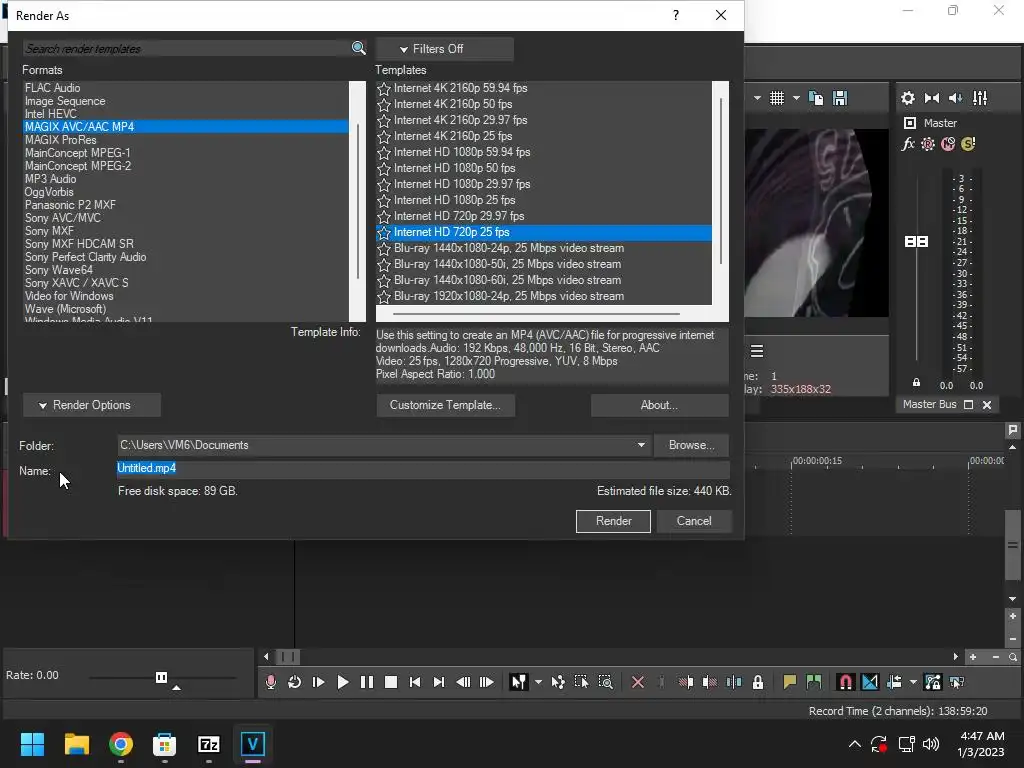Select the Selection Edit tool
Viewport: 1024px width, 768px height.
[581, 682]
